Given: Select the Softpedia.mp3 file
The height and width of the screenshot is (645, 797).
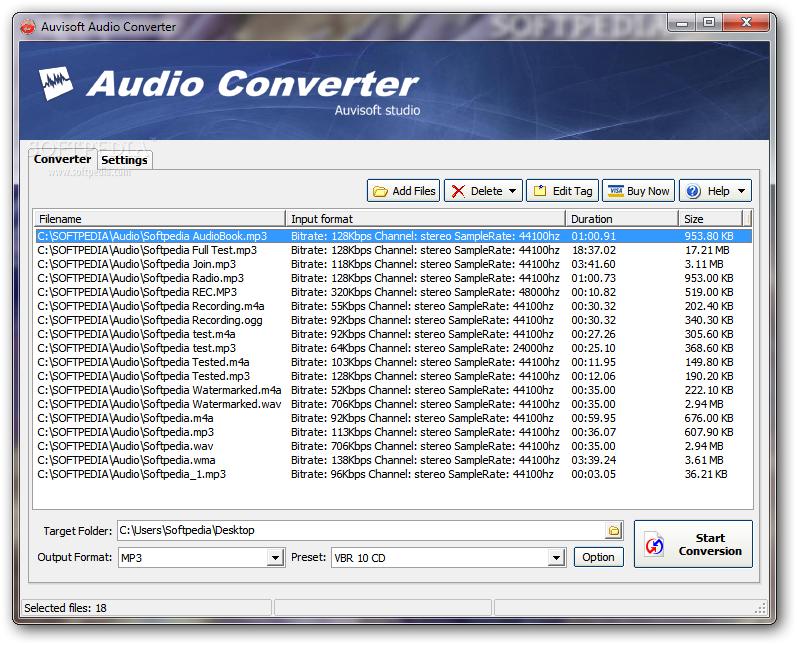Looking at the screenshot, I should (x=126, y=432).
